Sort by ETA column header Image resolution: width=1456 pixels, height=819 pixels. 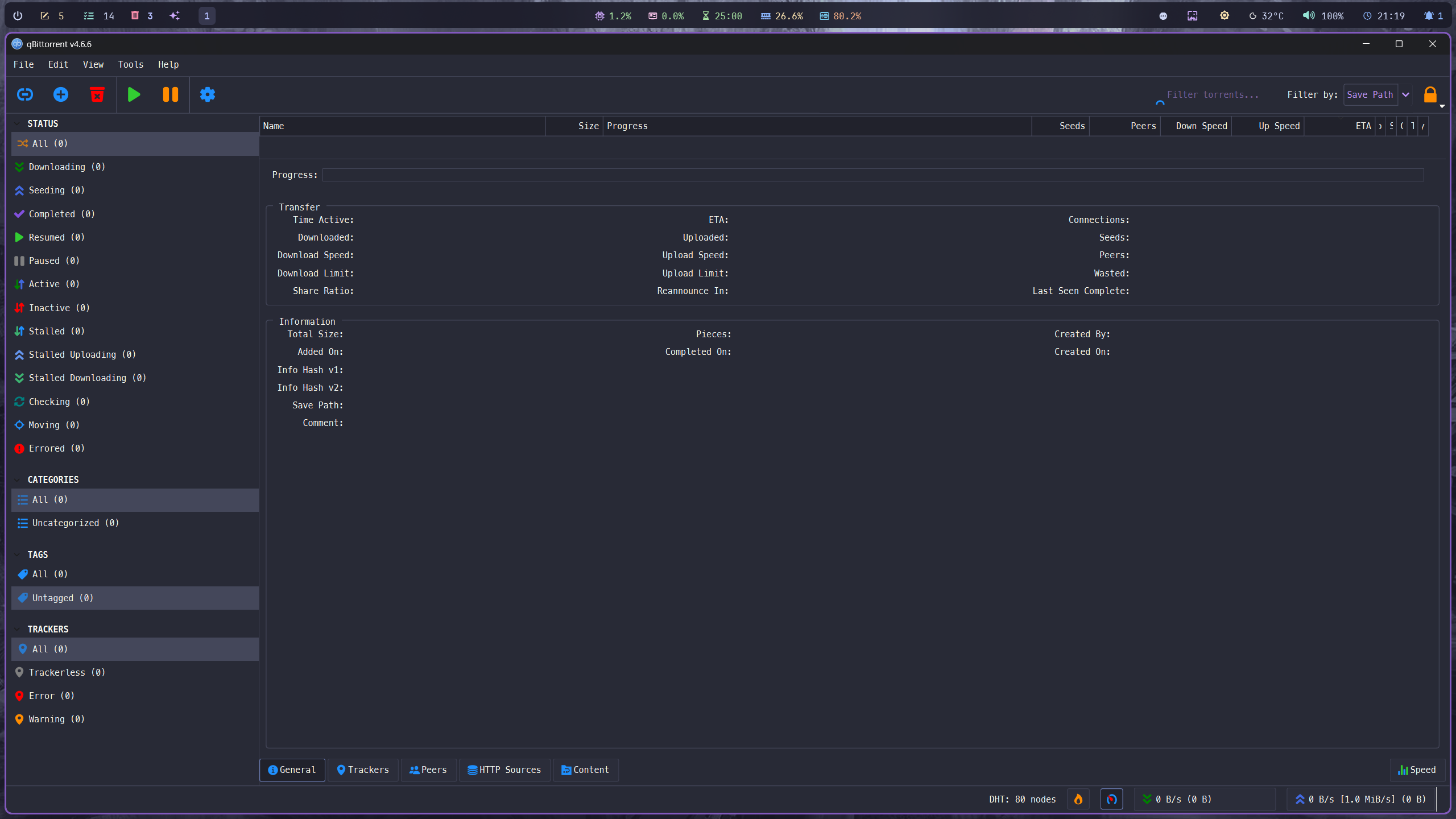point(1339,126)
